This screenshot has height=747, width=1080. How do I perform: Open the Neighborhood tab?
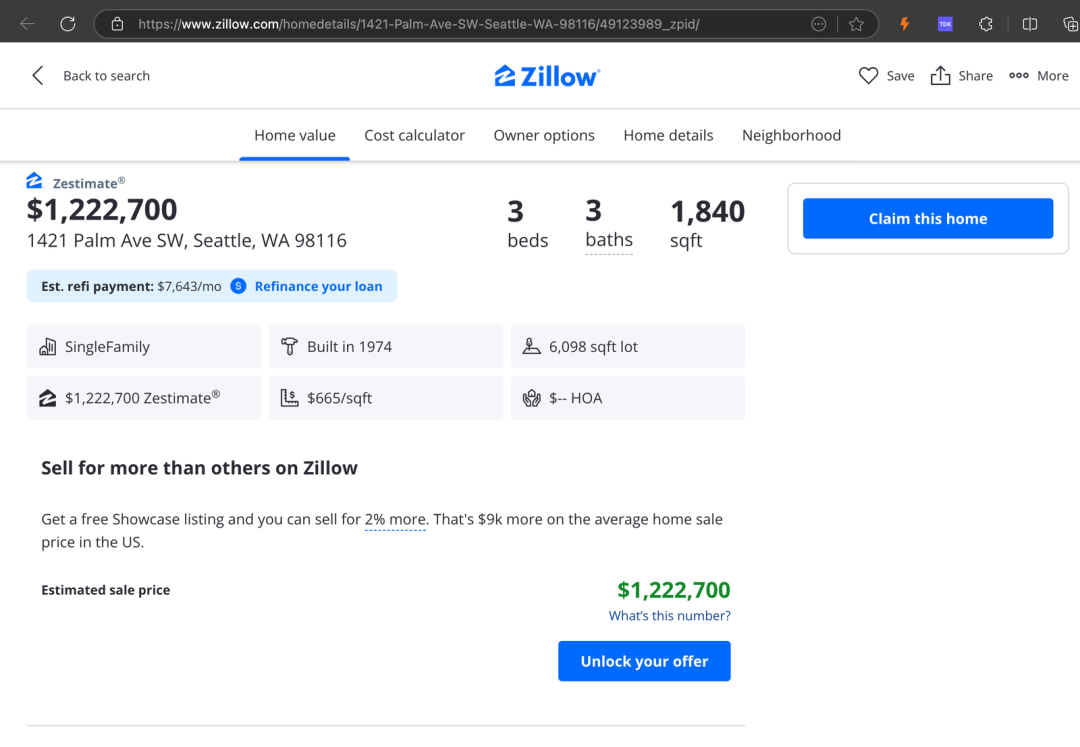pyautogui.click(x=791, y=136)
